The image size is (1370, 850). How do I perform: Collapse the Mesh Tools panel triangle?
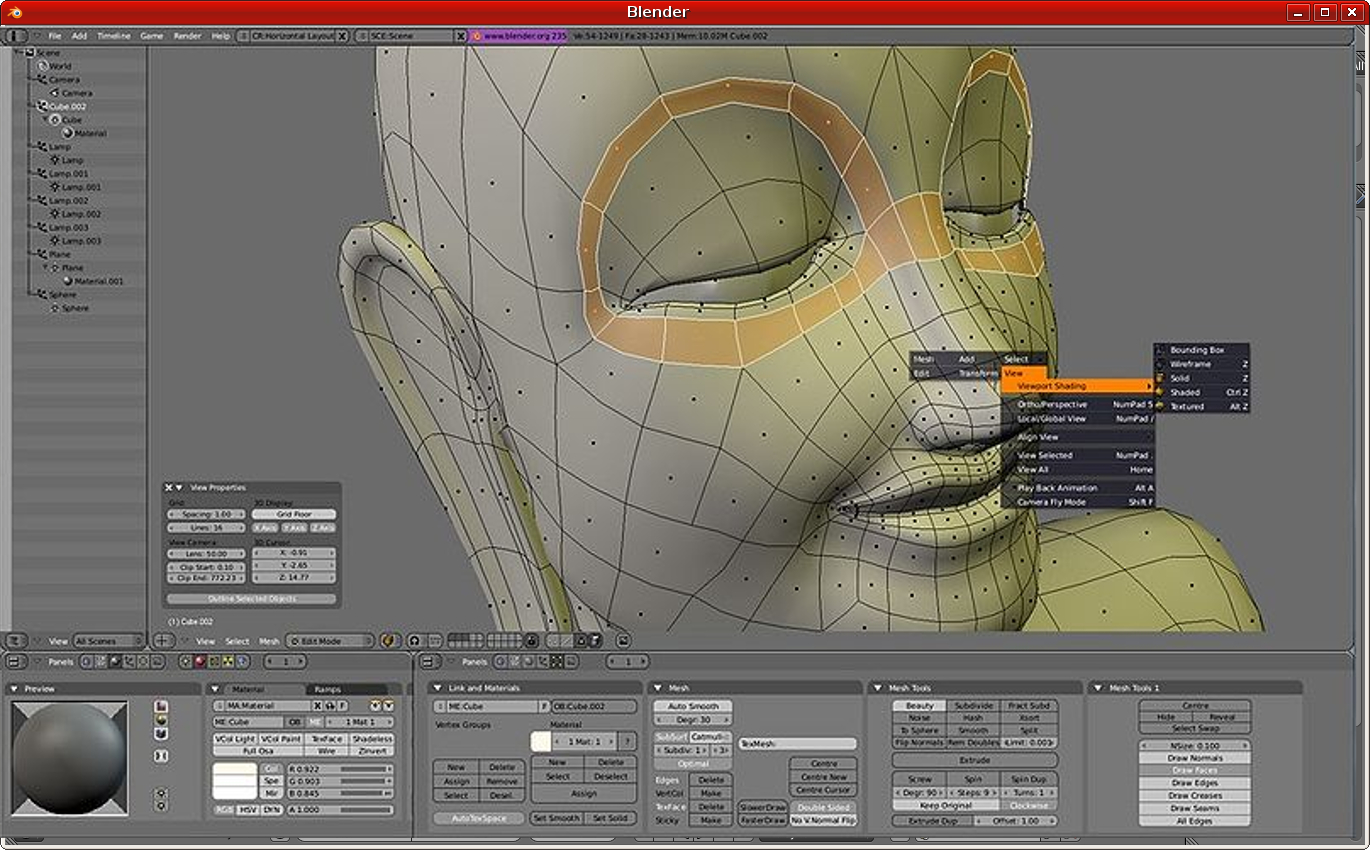point(877,688)
